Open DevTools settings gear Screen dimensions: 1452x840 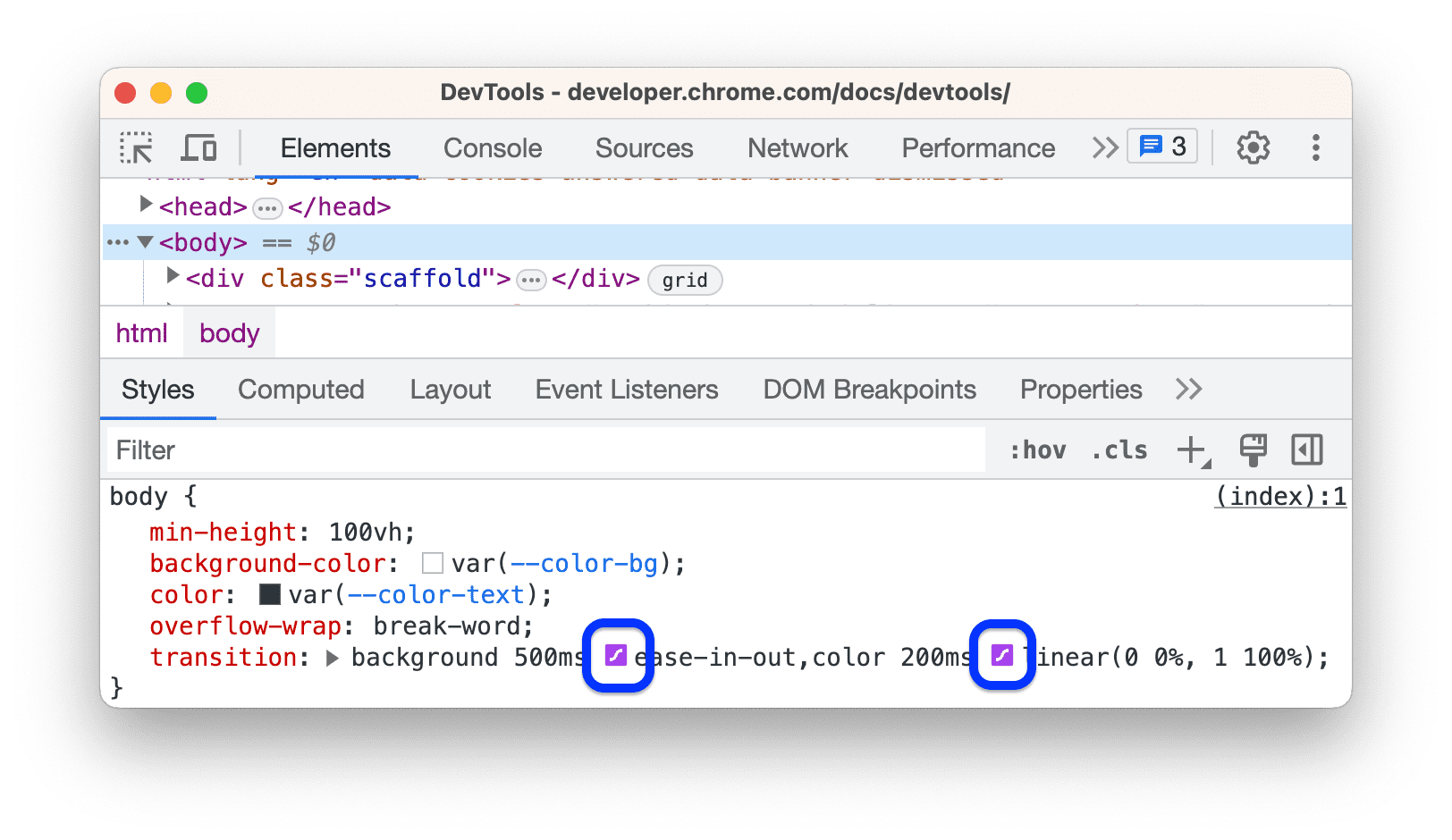coord(1252,147)
